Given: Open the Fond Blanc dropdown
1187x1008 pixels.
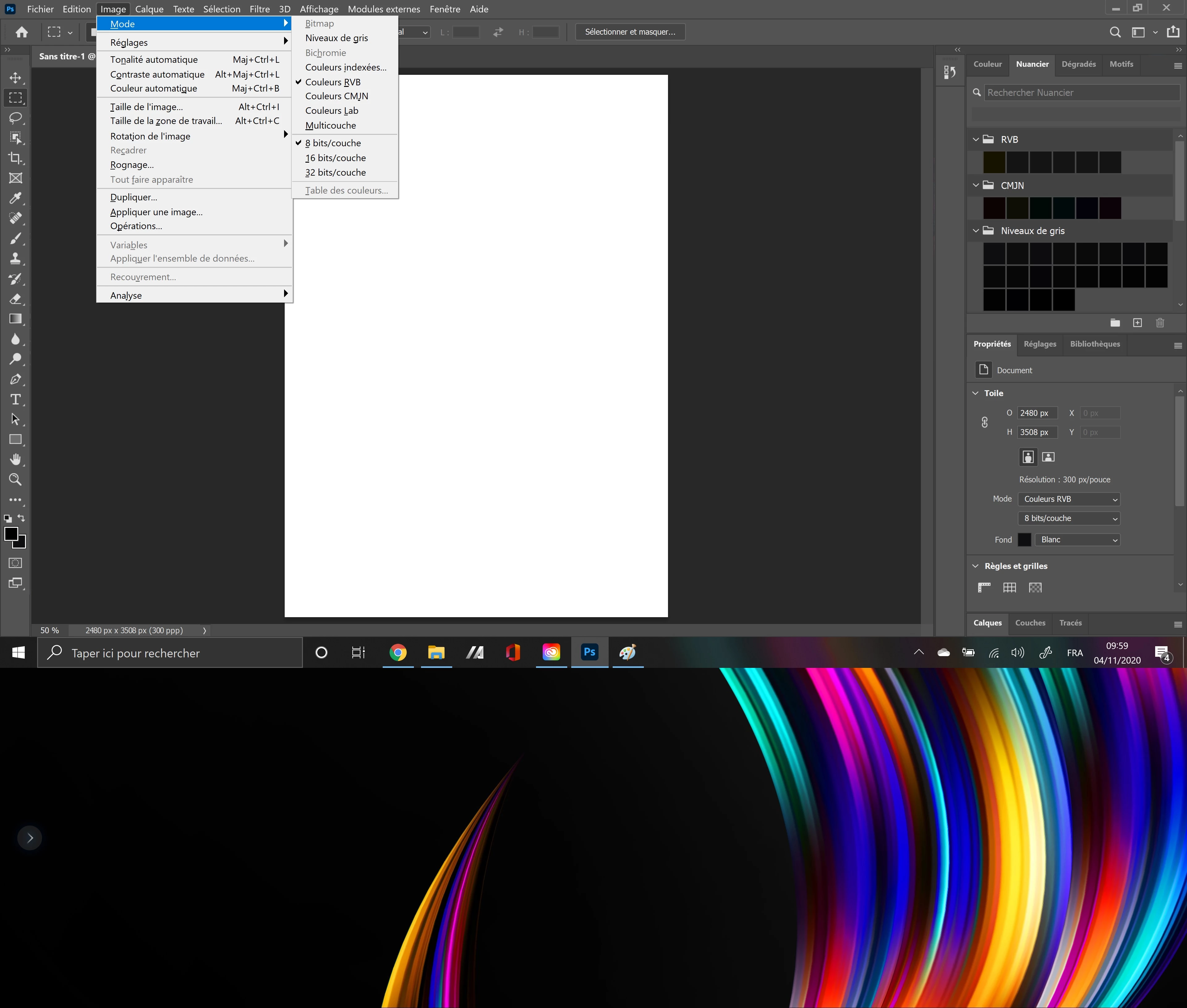Looking at the screenshot, I should click(1077, 540).
